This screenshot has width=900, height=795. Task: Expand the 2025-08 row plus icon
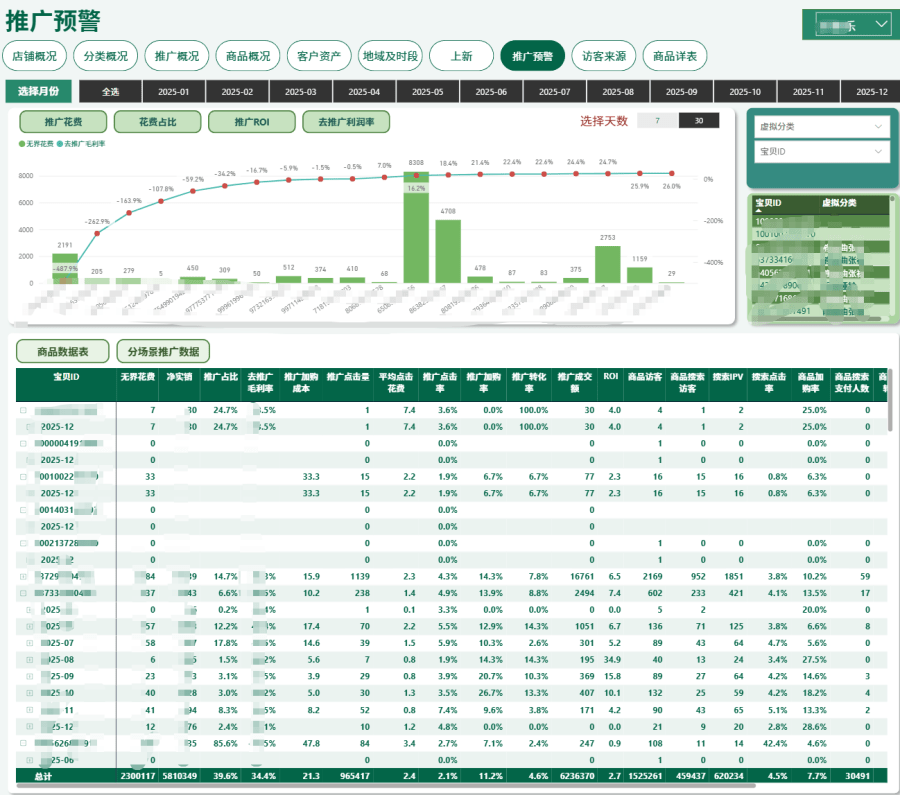point(30,660)
